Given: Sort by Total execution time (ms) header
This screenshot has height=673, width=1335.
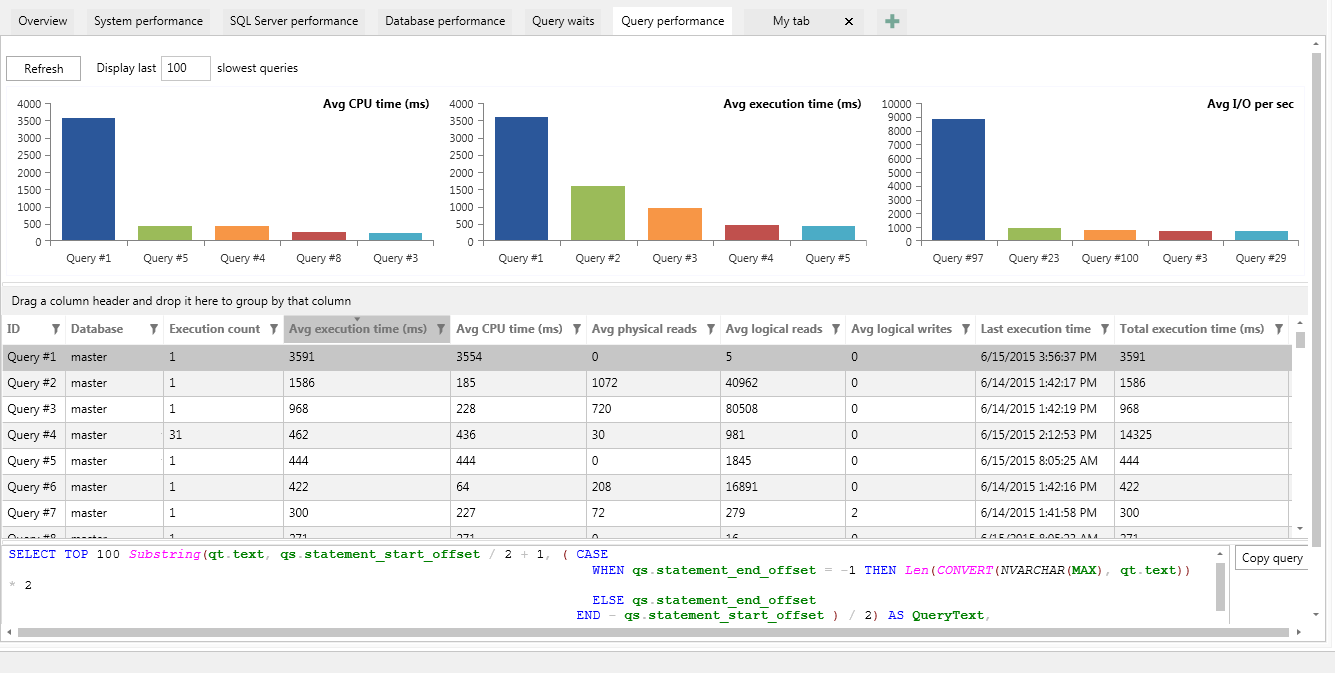Looking at the screenshot, I should tap(1192, 329).
